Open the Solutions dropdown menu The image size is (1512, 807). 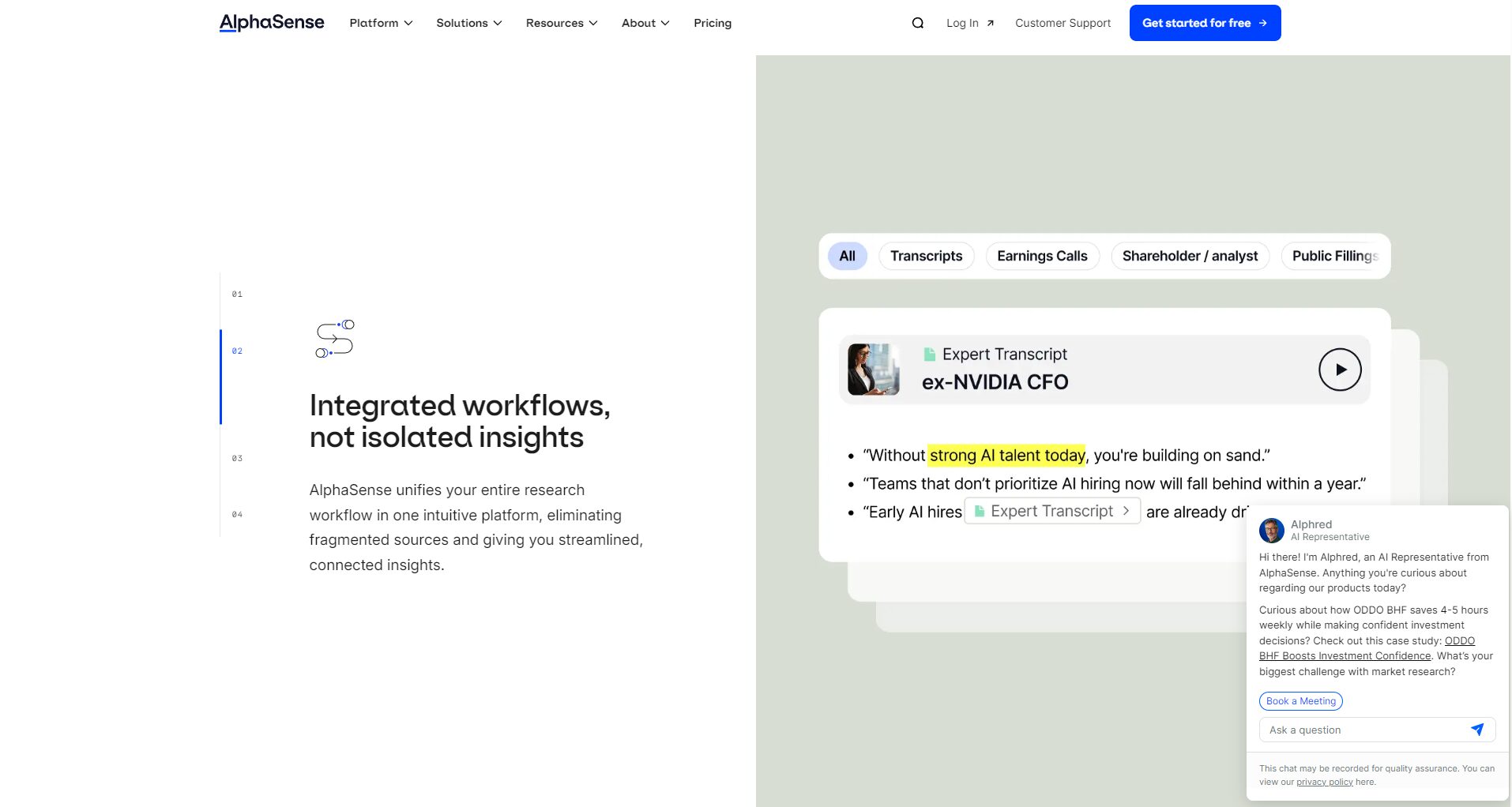pyautogui.click(x=468, y=23)
